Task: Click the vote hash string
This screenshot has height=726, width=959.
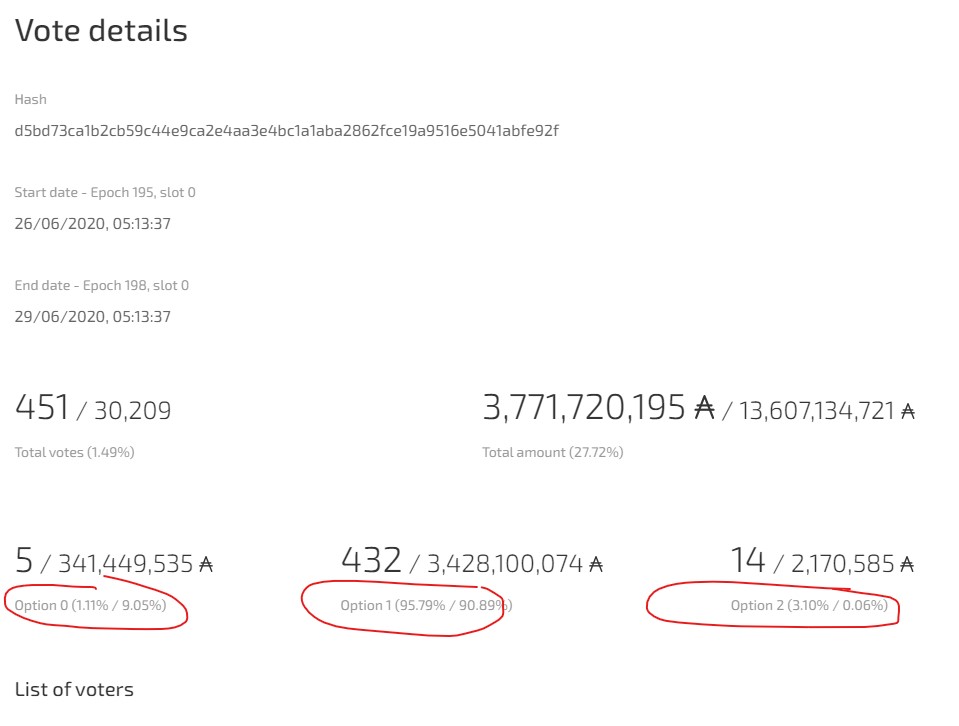Action: point(286,131)
